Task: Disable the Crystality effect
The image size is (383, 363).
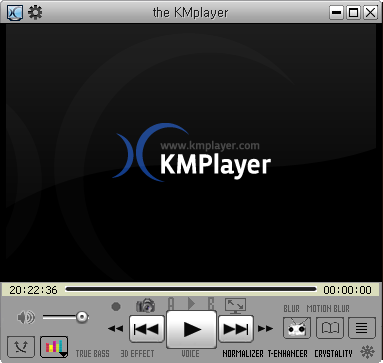Action: point(333,354)
